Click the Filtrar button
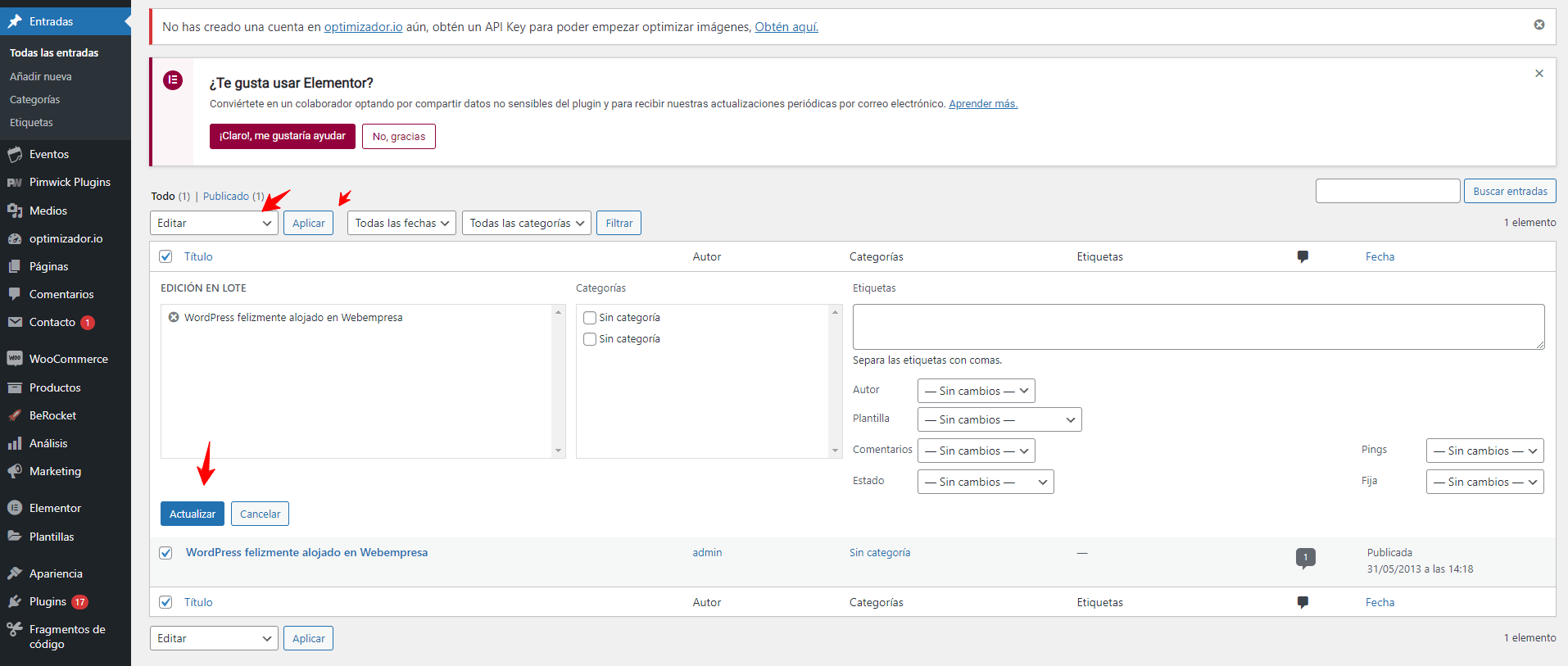This screenshot has width=1568, height=666. (619, 223)
